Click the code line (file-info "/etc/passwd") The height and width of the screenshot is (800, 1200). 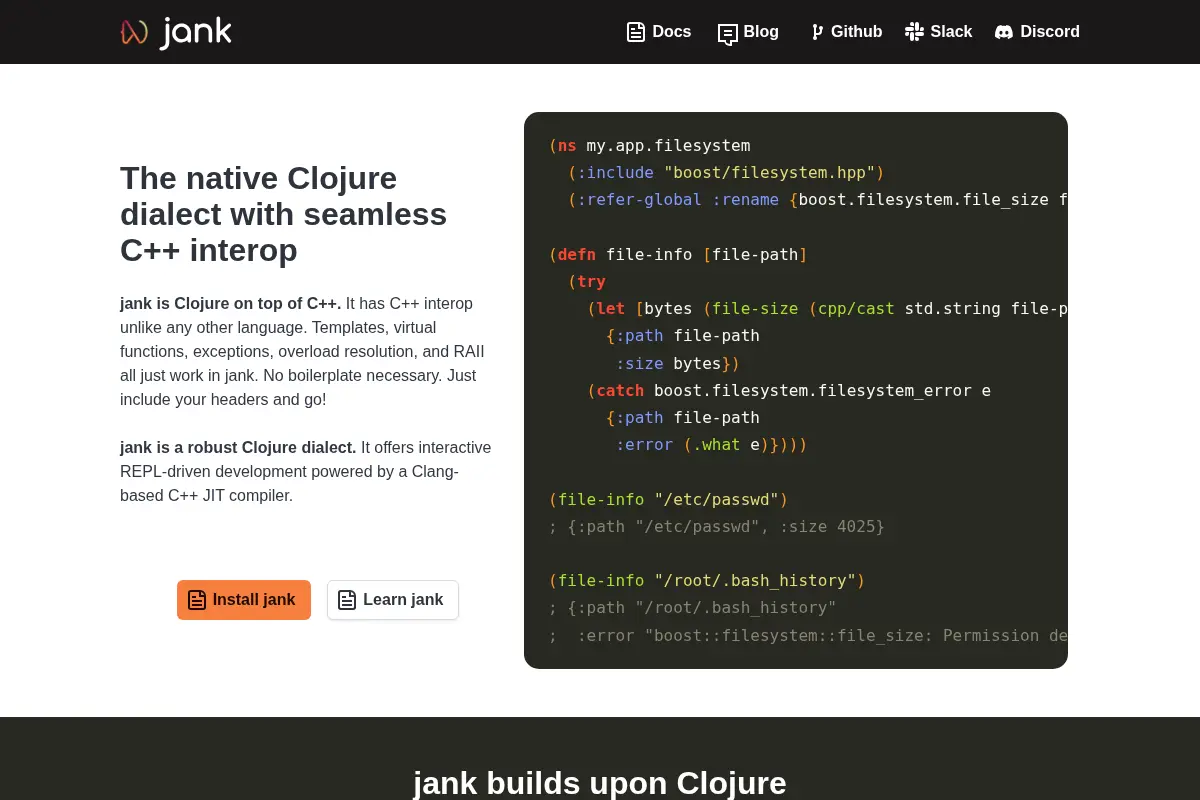668,500
